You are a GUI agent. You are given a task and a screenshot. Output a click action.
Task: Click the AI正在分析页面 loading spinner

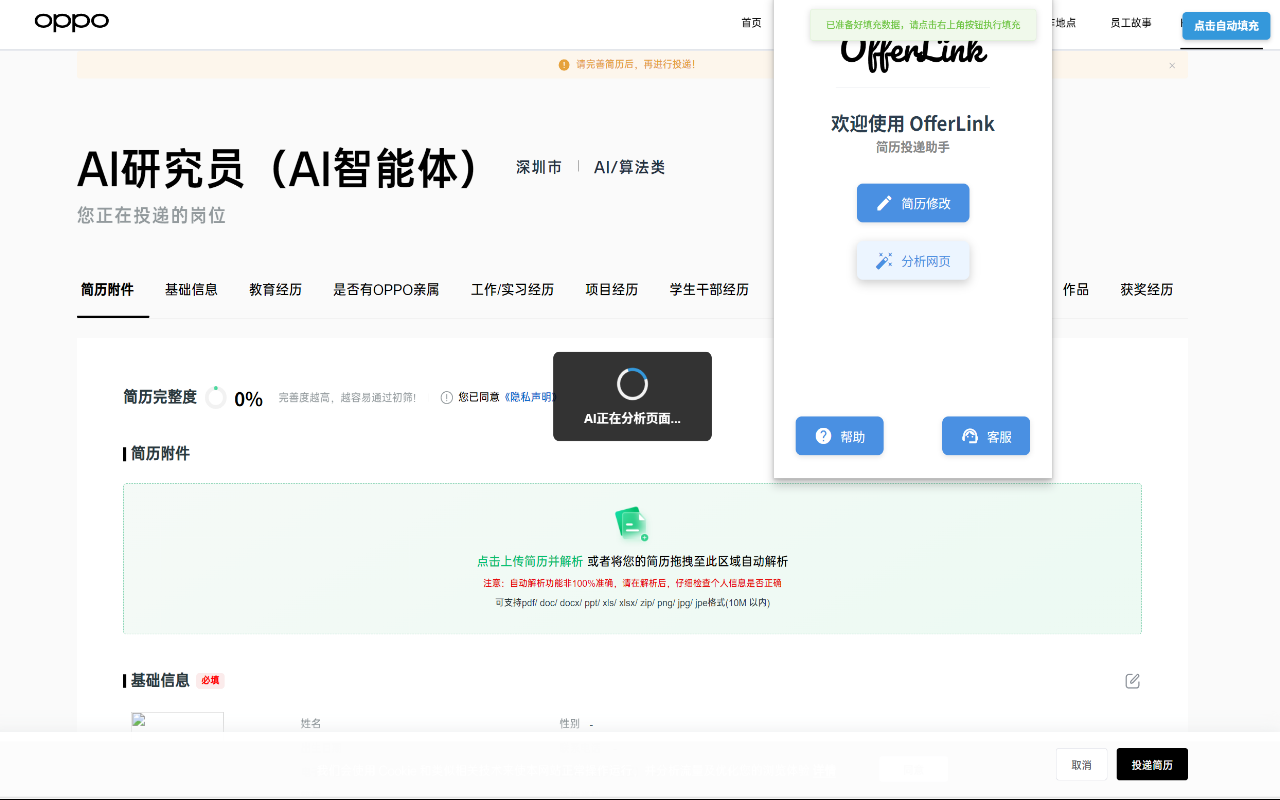click(632, 384)
